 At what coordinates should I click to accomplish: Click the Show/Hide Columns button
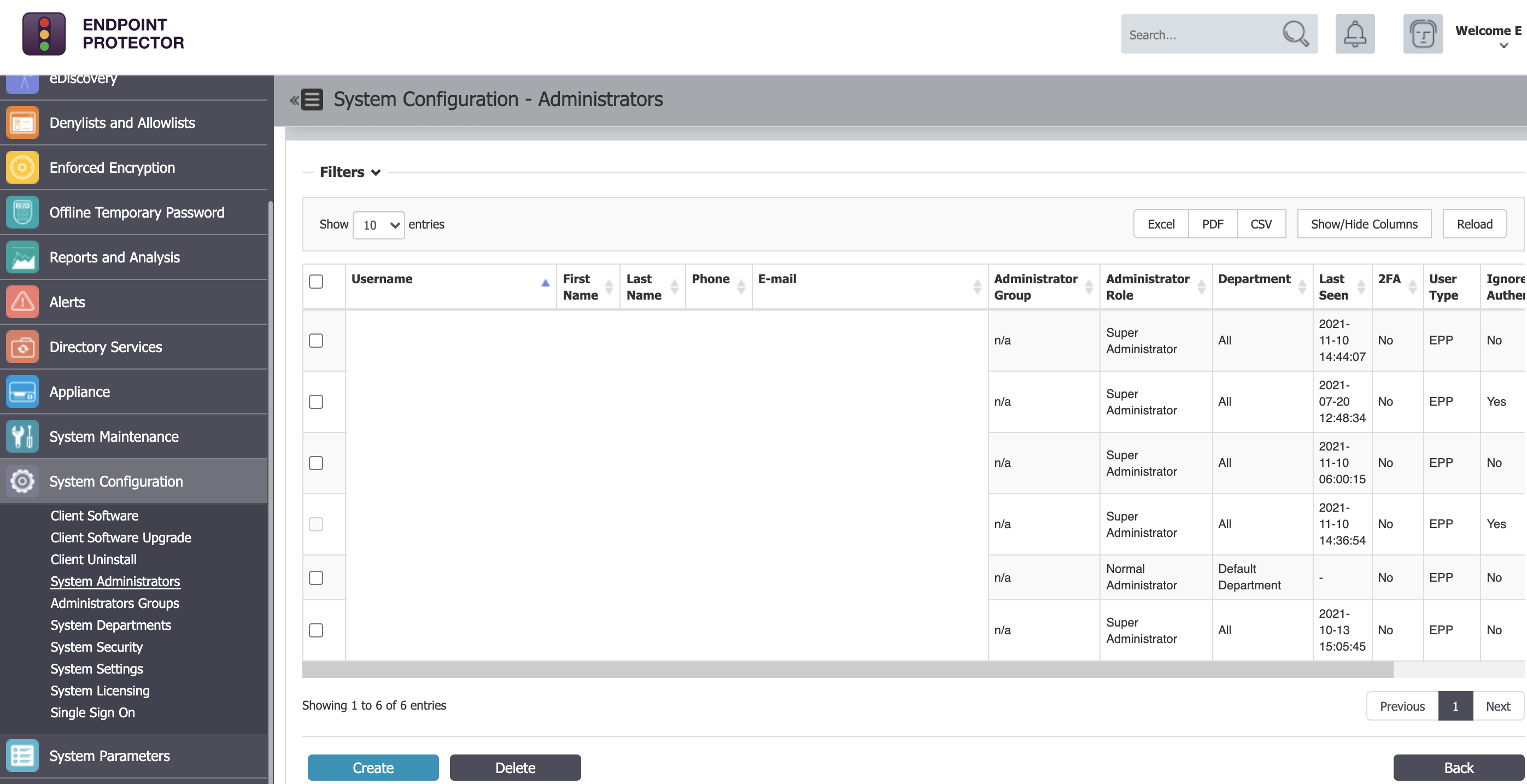(x=1364, y=224)
